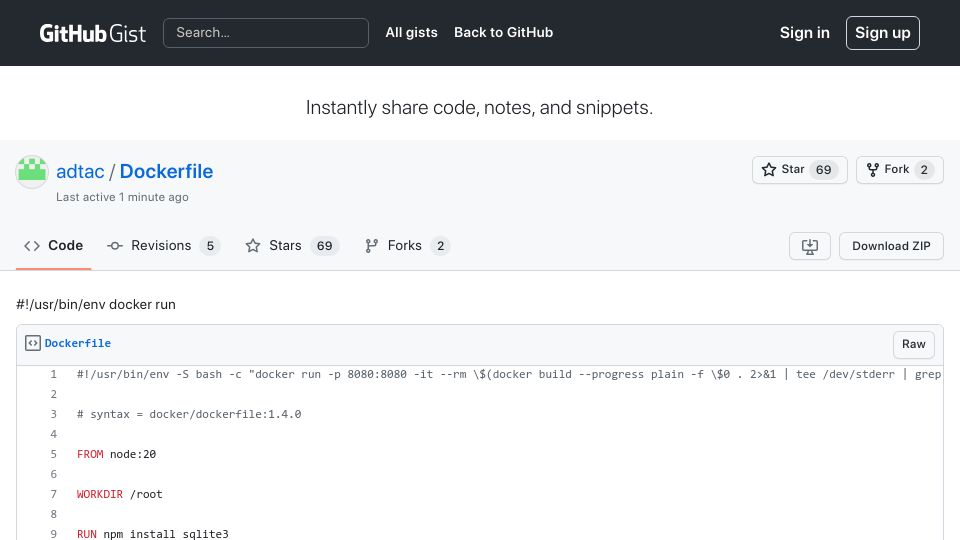Click the 'FROM node:20' code line

[116, 454]
